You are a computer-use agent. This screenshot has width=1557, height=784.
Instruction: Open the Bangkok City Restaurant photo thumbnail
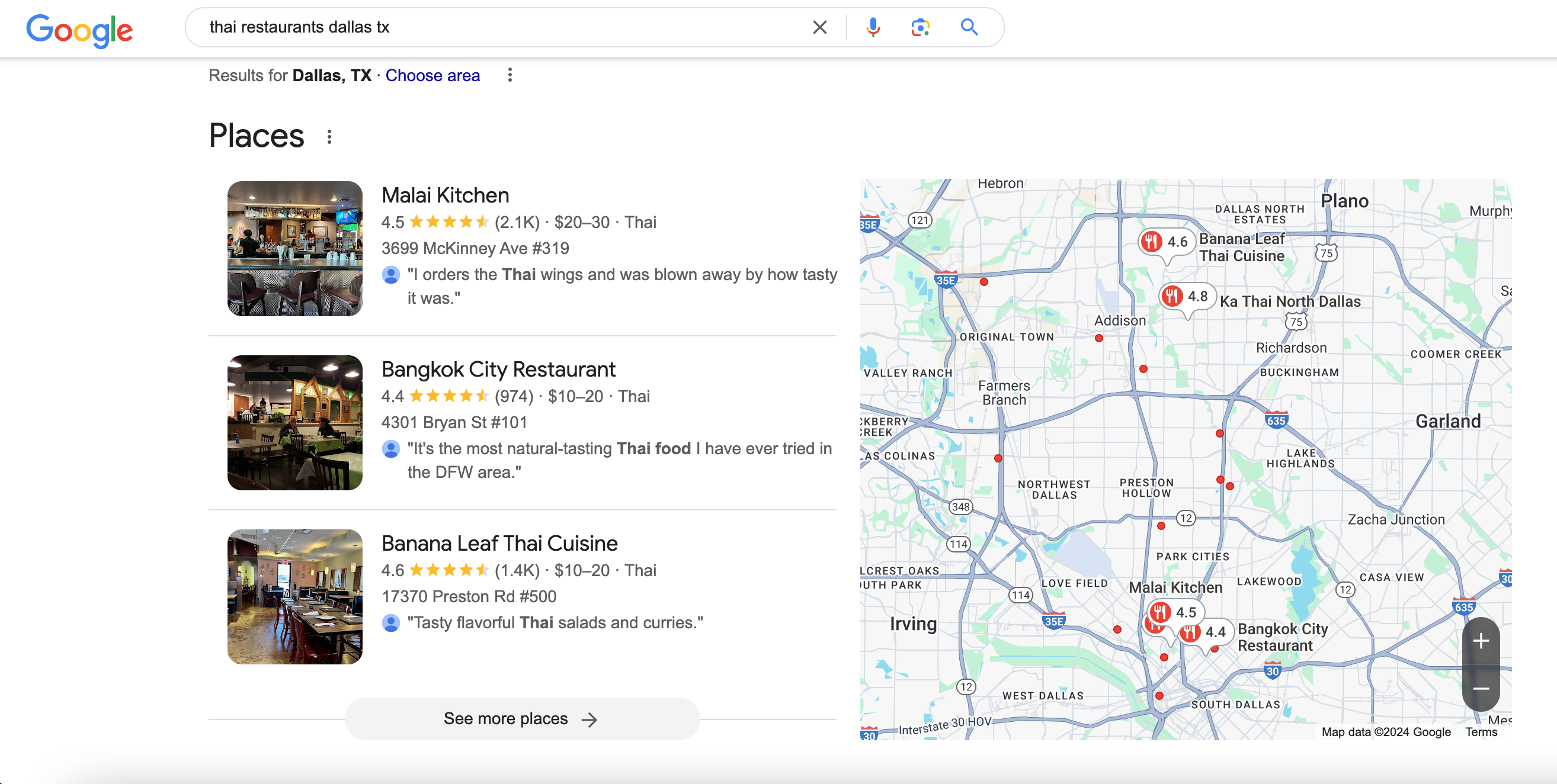tap(295, 422)
